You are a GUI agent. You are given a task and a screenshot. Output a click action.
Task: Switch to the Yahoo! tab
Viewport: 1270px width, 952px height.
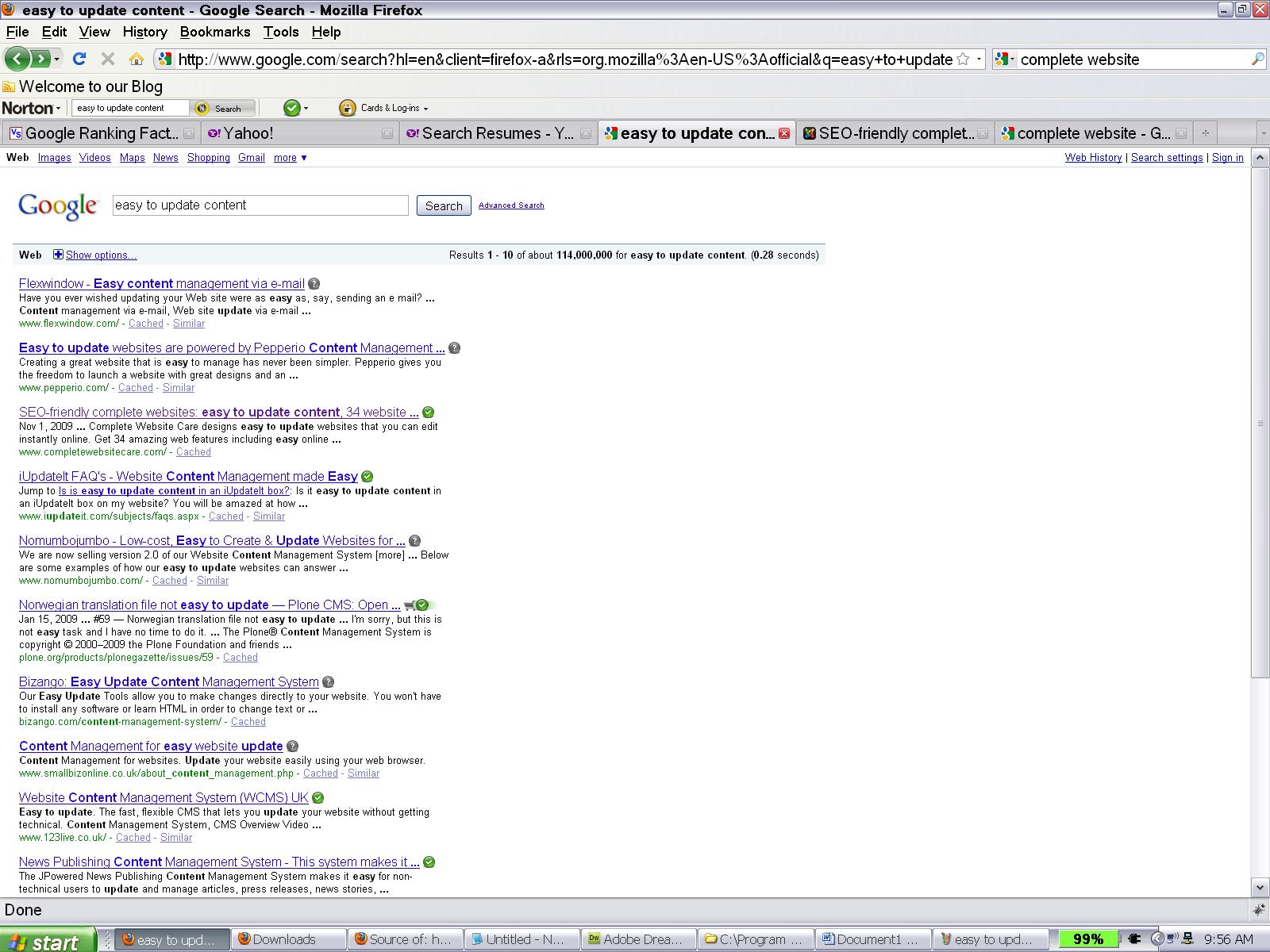coord(298,133)
